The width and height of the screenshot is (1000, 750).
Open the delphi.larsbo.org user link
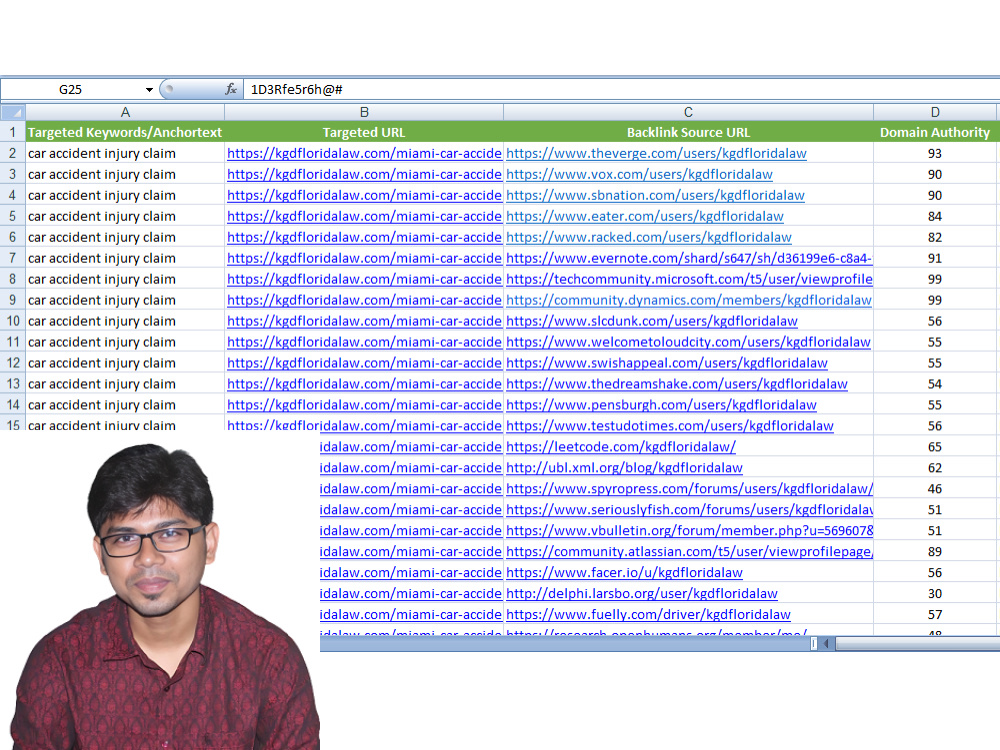pyautogui.click(x=642, y=594)
